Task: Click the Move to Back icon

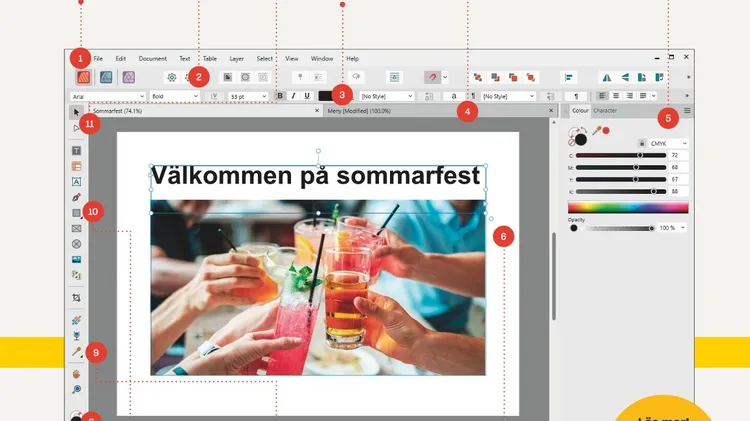Action: click(x=477, y=77)
